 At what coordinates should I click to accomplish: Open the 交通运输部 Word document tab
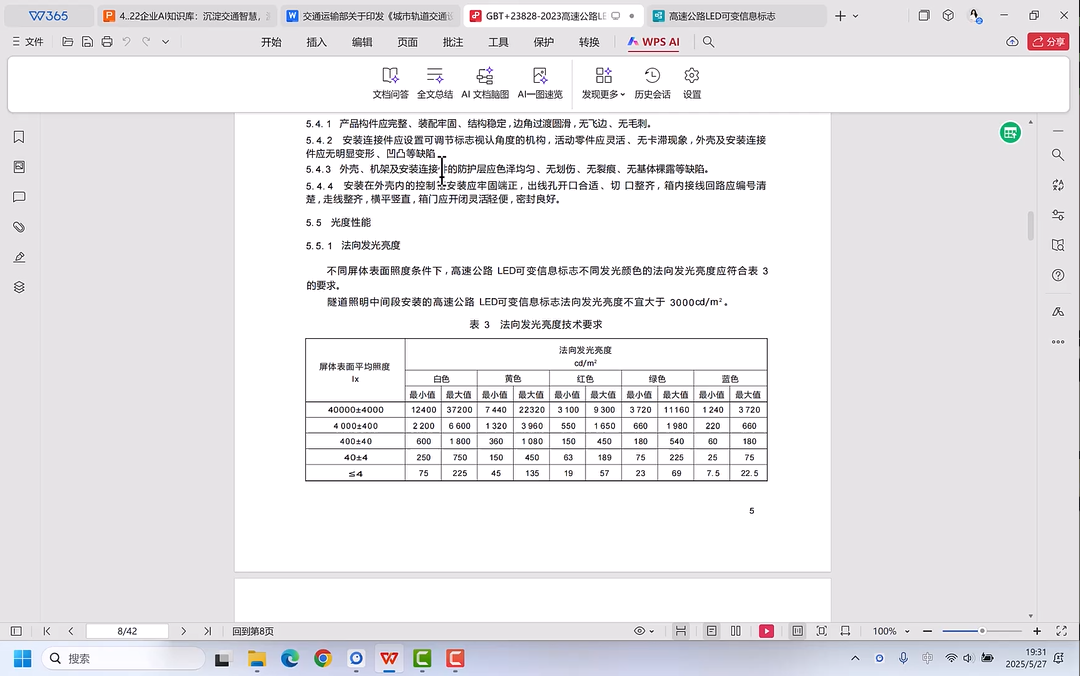(369, 16)
